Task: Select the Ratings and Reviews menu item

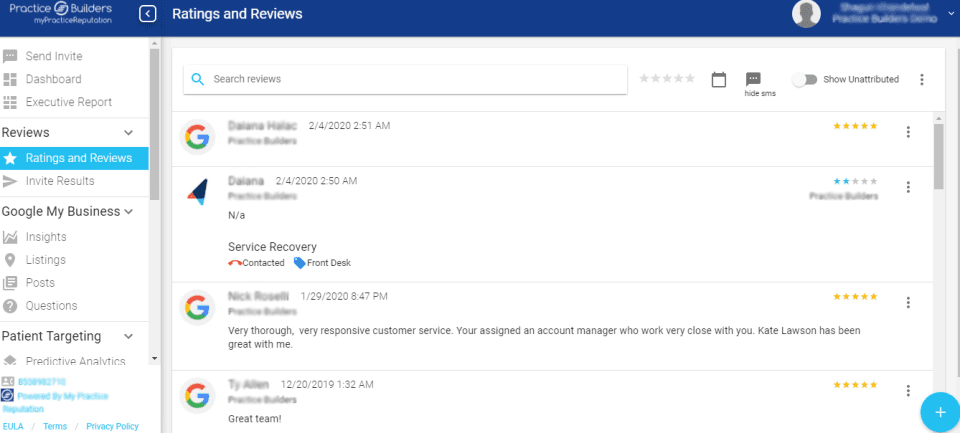Action: 74,158
